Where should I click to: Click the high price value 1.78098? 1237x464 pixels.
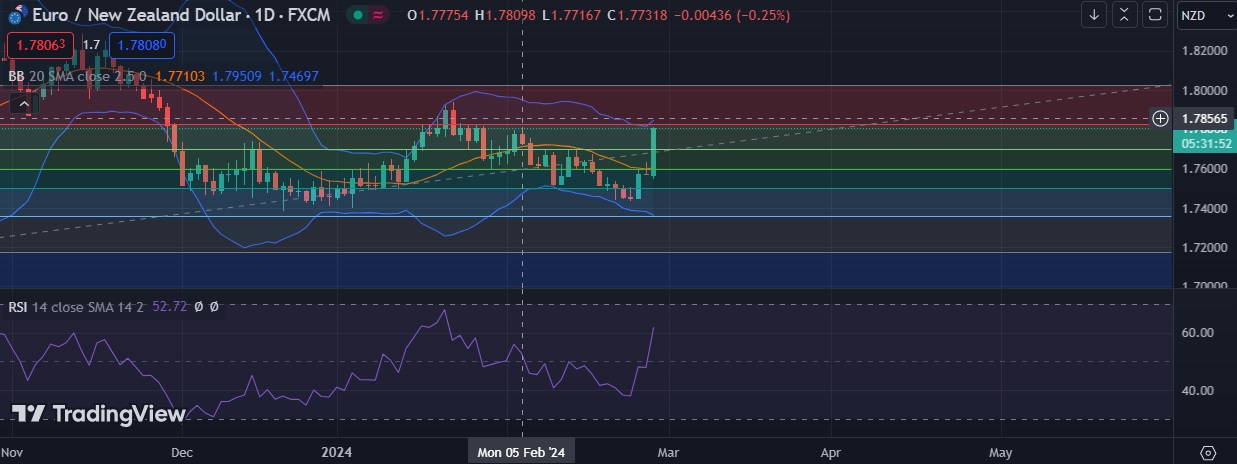510,16
